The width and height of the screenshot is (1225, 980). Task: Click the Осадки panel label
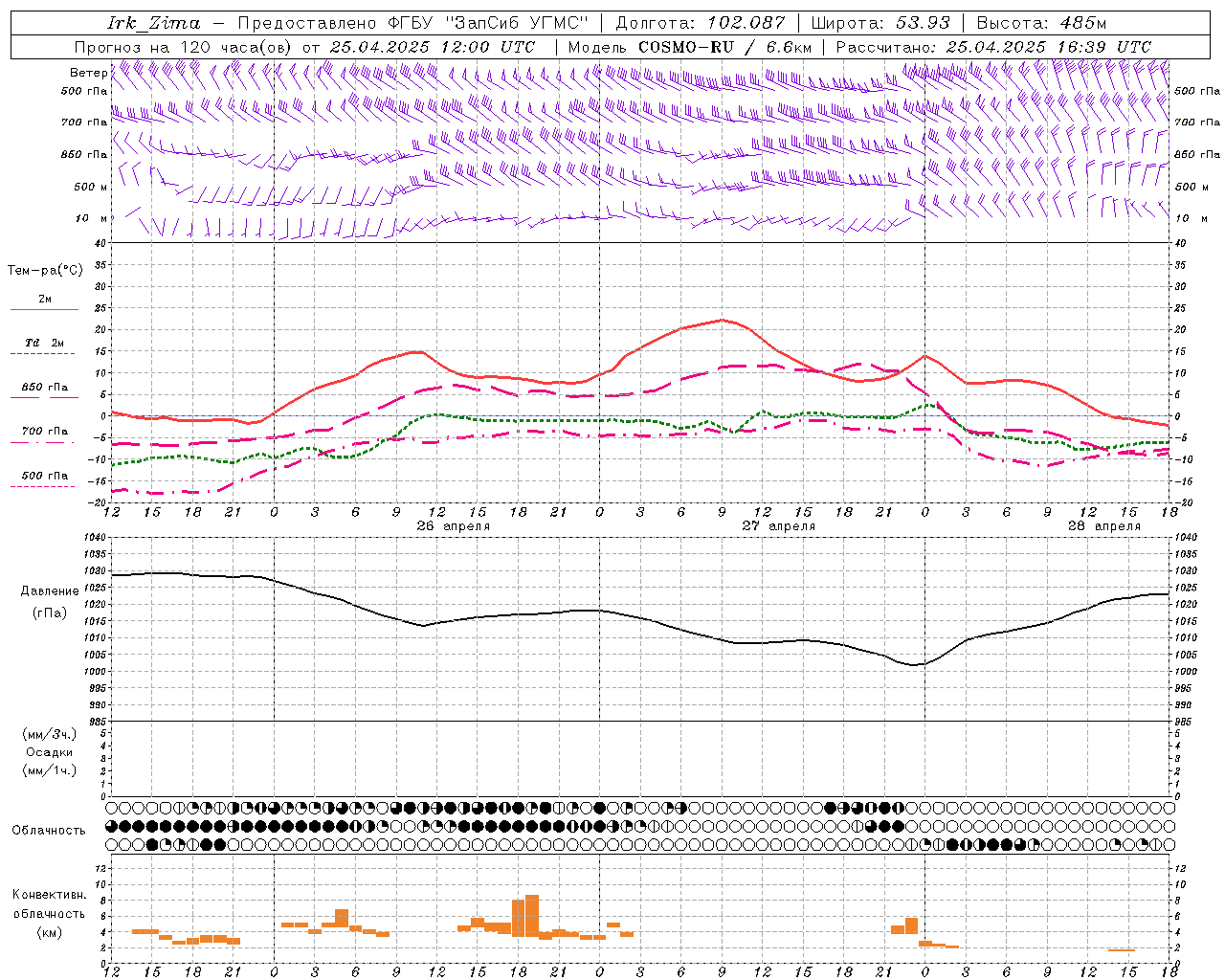50,752
